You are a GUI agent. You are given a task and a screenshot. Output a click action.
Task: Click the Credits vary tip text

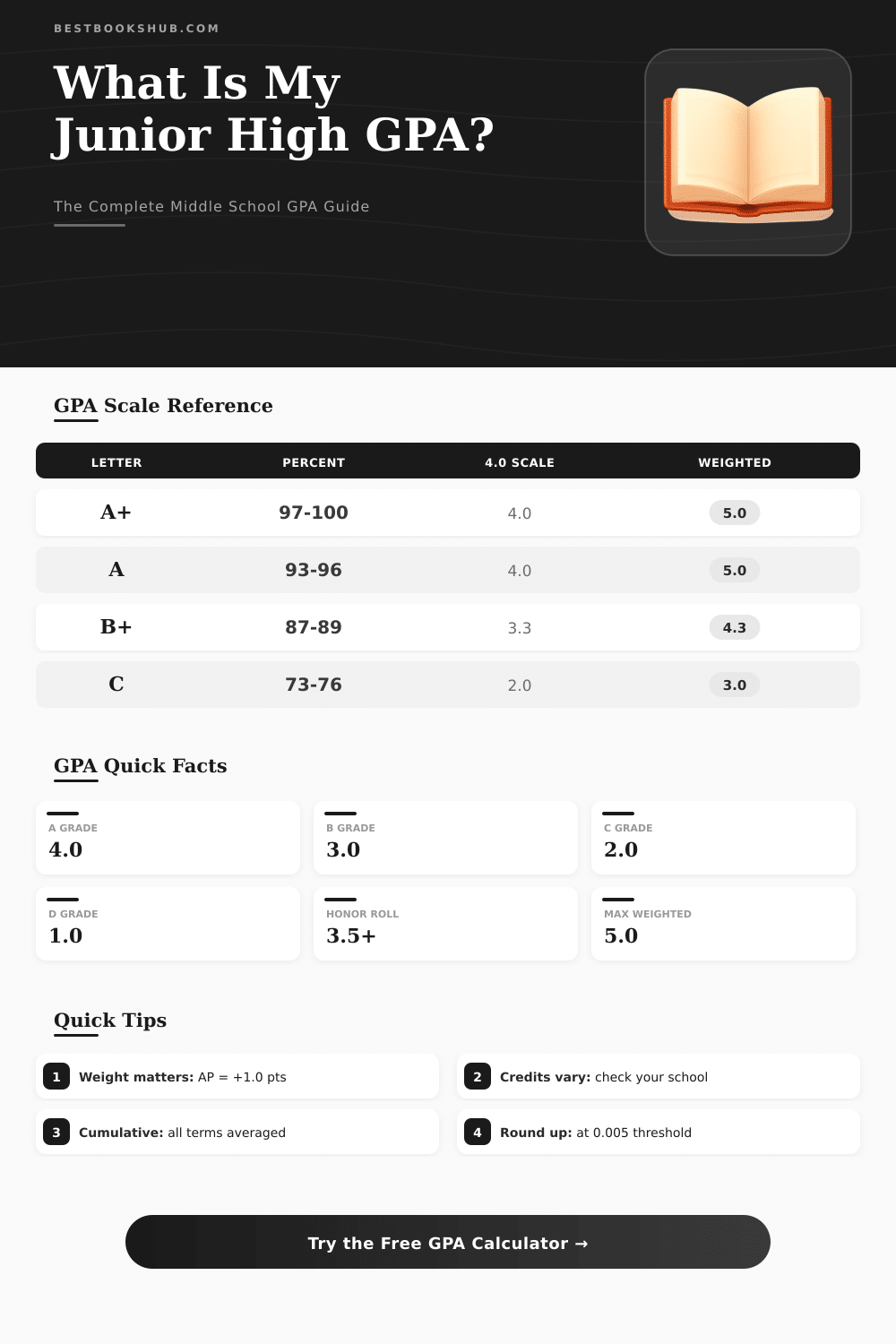click(x=604, y=1077)
